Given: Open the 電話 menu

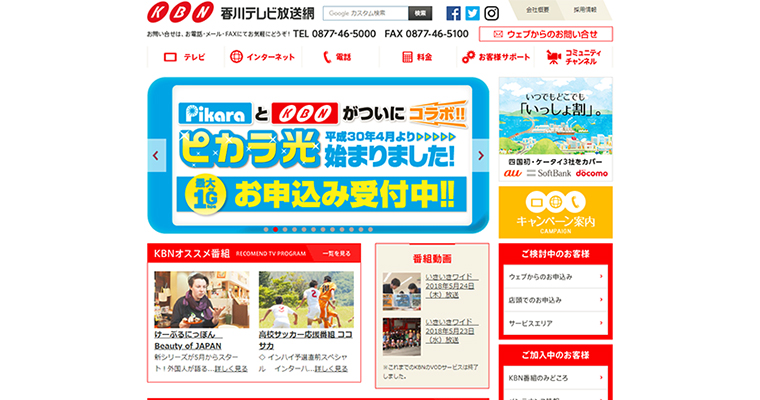Looking at the screenshot, I should pyautogui.click(x=341, y=57).
